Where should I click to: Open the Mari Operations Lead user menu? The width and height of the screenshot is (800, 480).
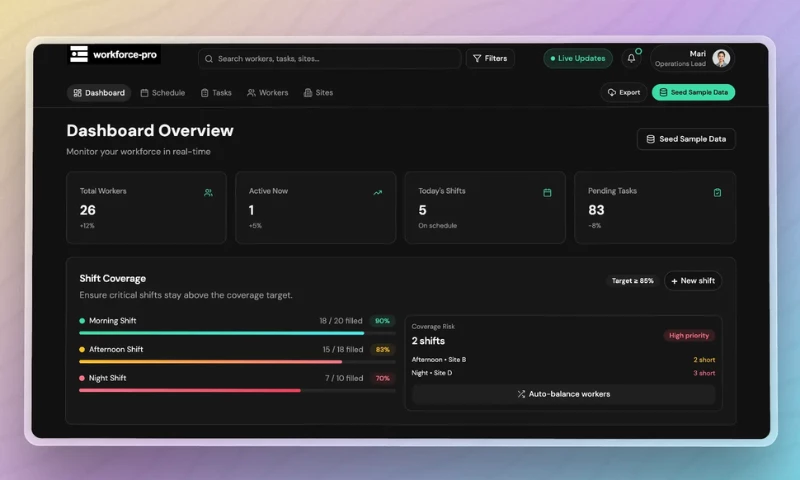tap(692, 58)
